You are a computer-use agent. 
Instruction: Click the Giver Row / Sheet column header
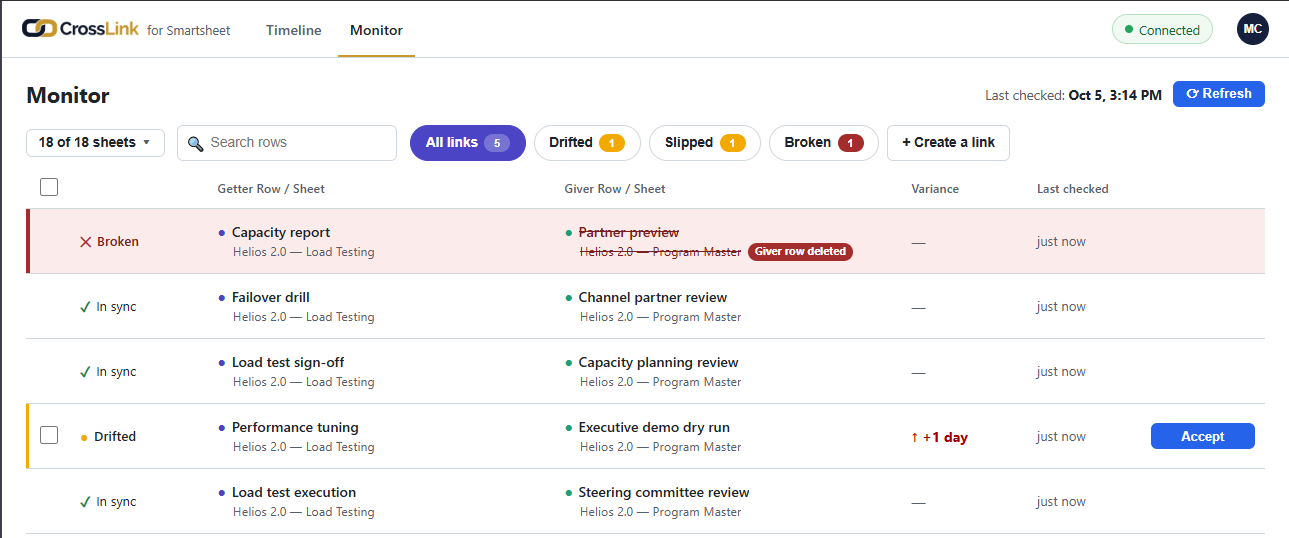click(615, 189)
